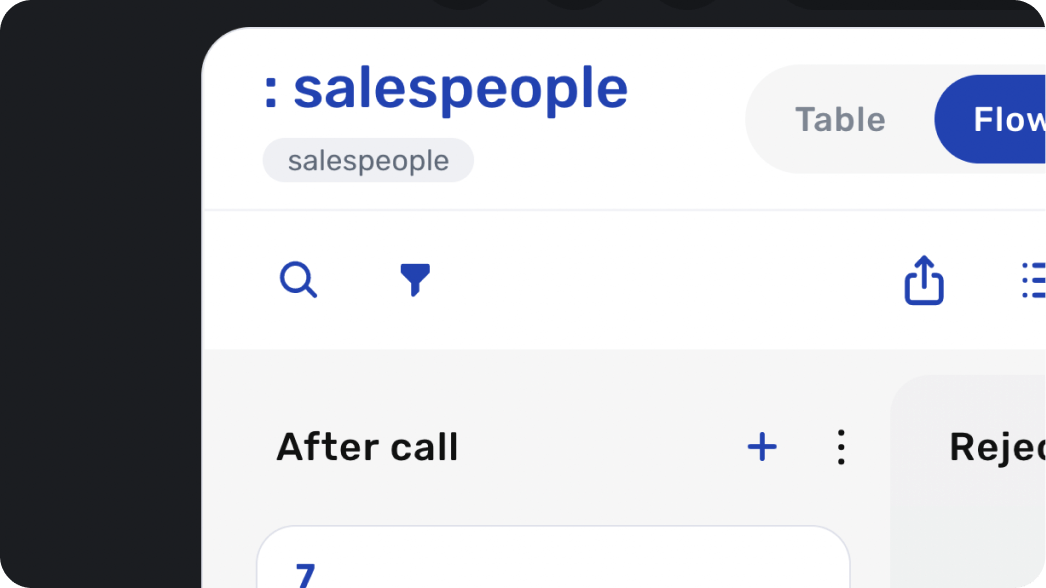1046x588 pixels.
Task: Click the list options icon at toolbar edge
Action: (1033, 280)
